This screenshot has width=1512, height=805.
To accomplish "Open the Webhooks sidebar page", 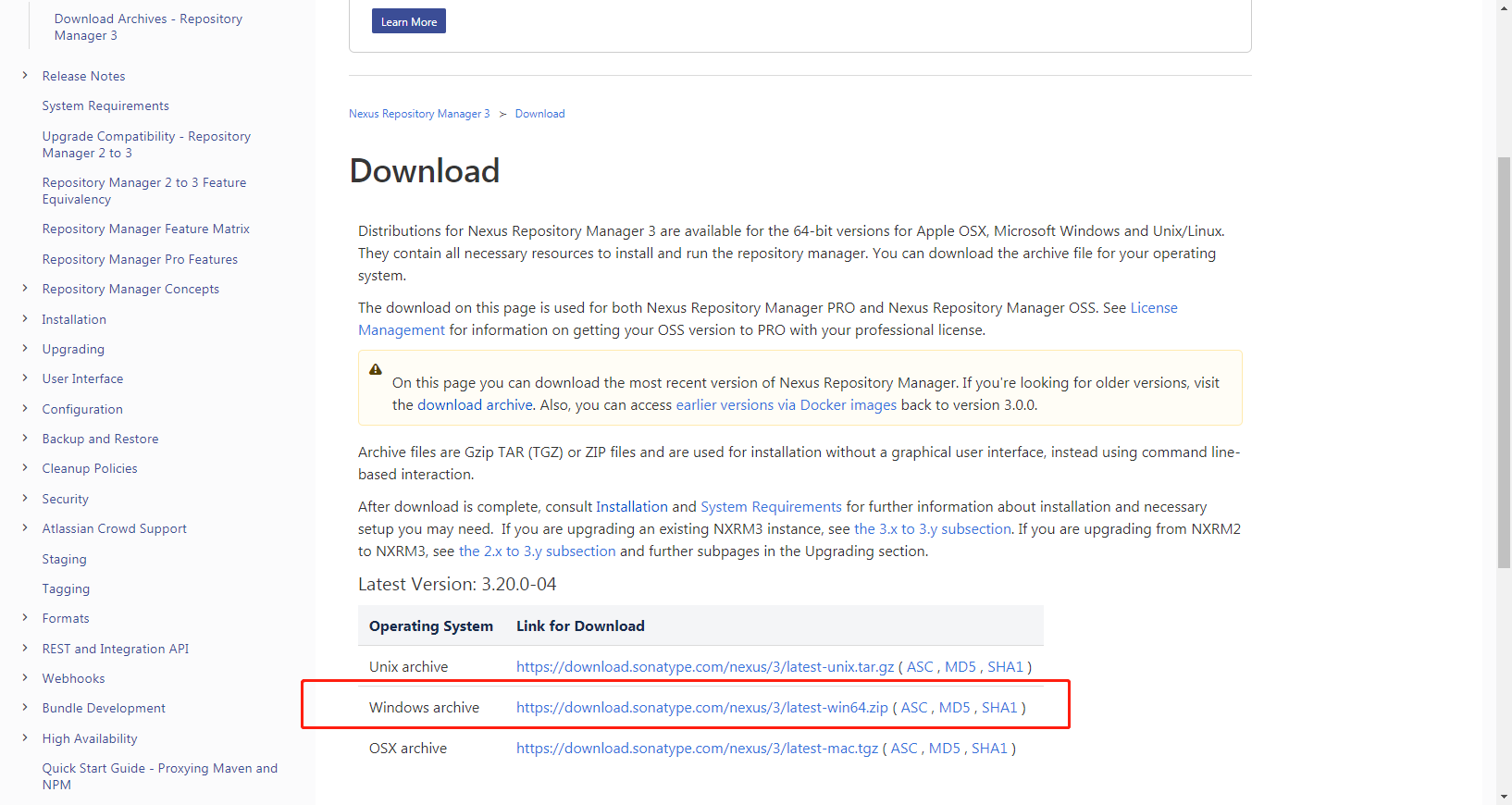I will pos(73,678).
